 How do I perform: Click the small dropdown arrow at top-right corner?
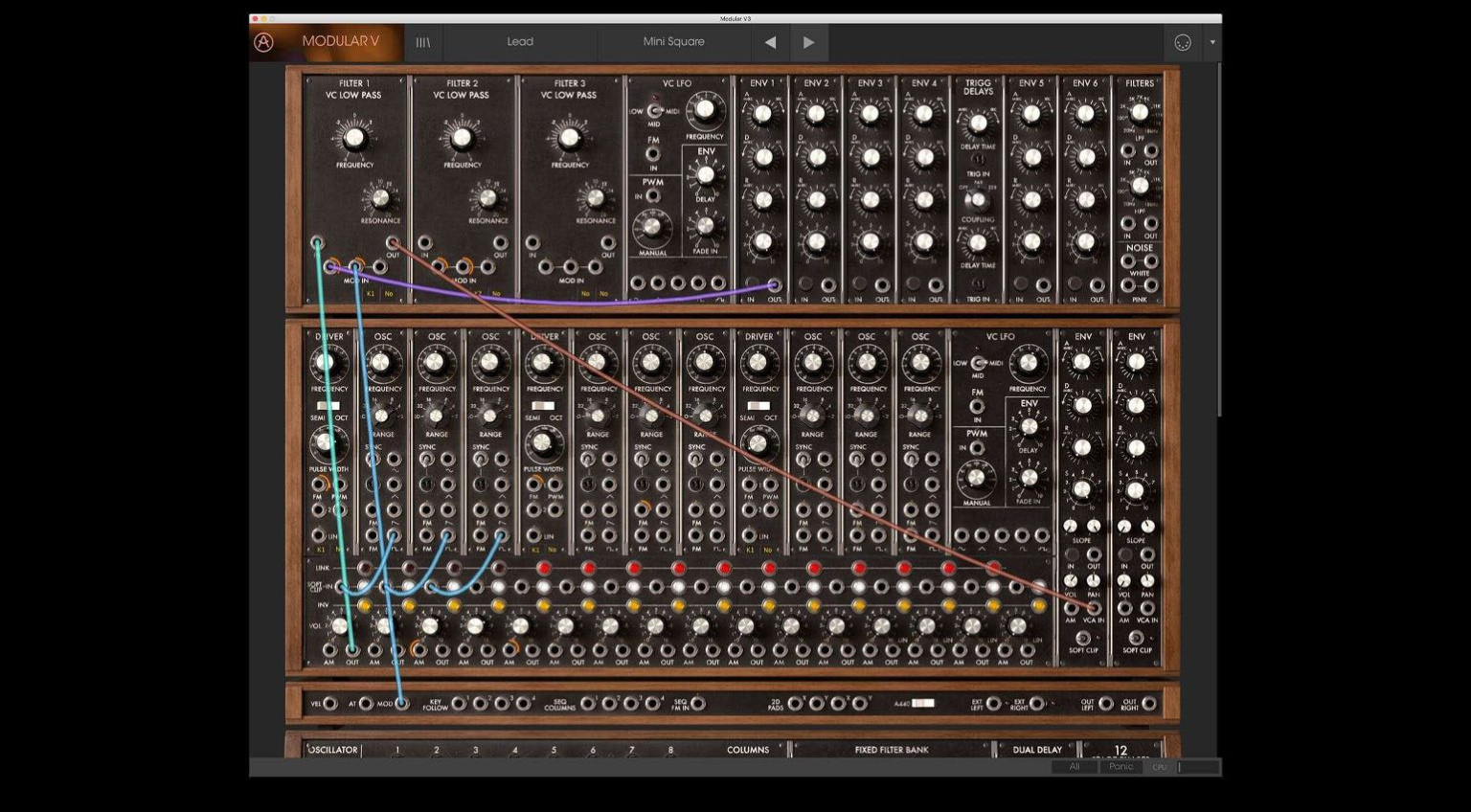point(1212,43)
